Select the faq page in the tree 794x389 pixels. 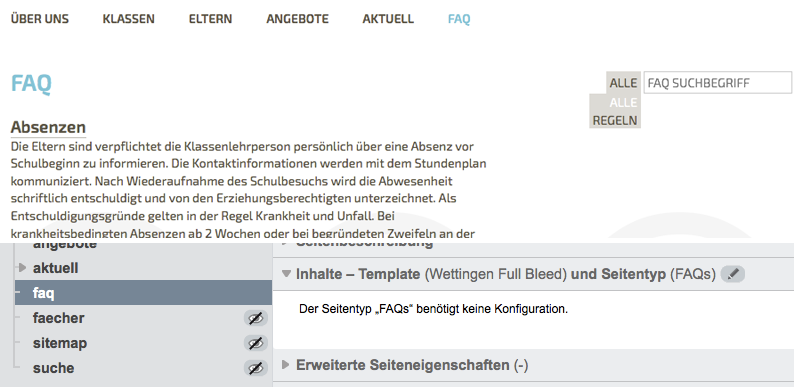click(143, 293)
